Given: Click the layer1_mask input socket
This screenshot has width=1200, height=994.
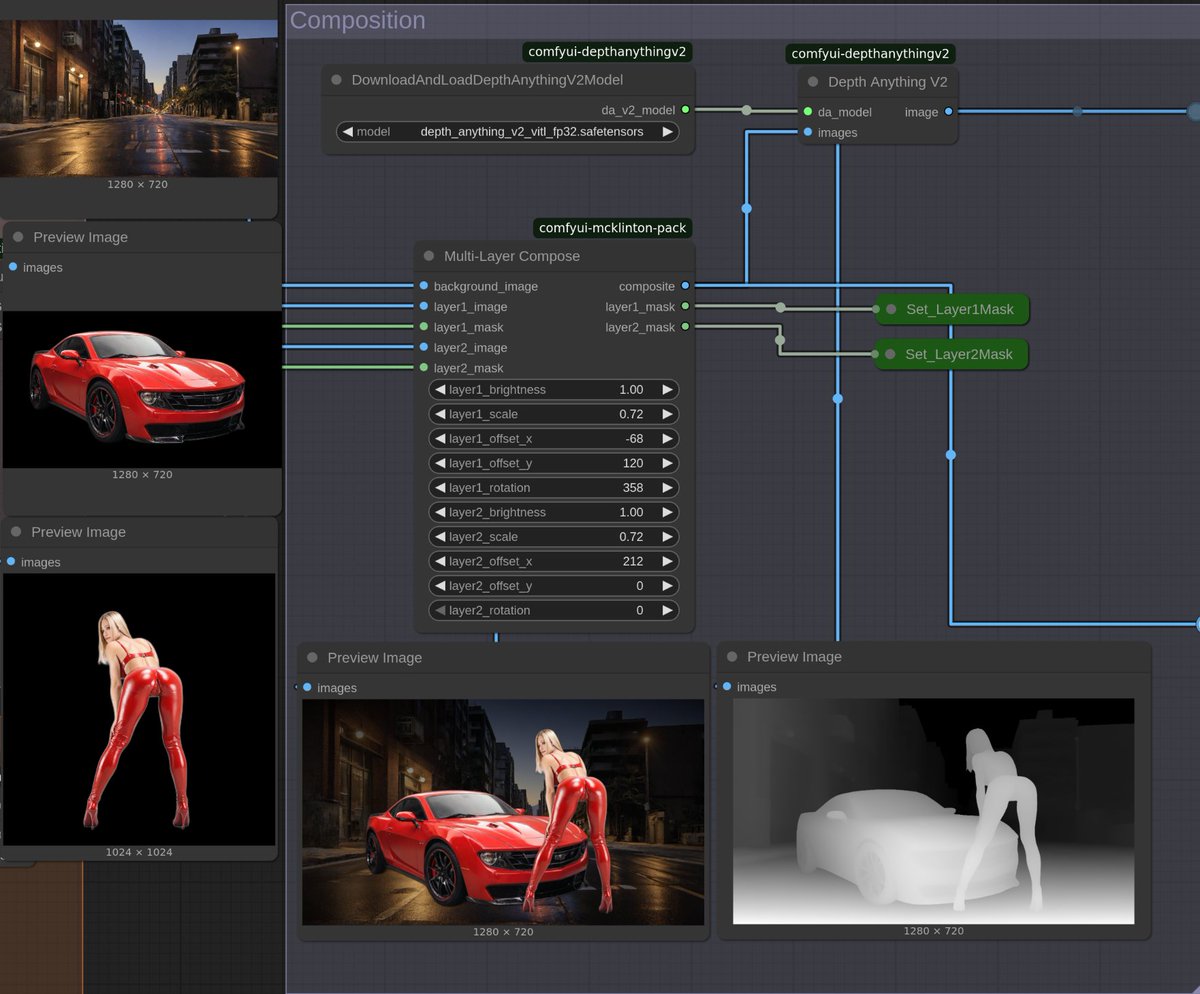Looking at the screenshot, I should (424, 327).
